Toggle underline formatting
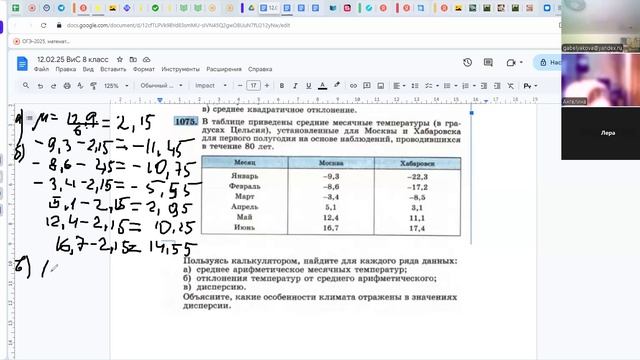The image size is (640, 360). (x=309, y=86)
